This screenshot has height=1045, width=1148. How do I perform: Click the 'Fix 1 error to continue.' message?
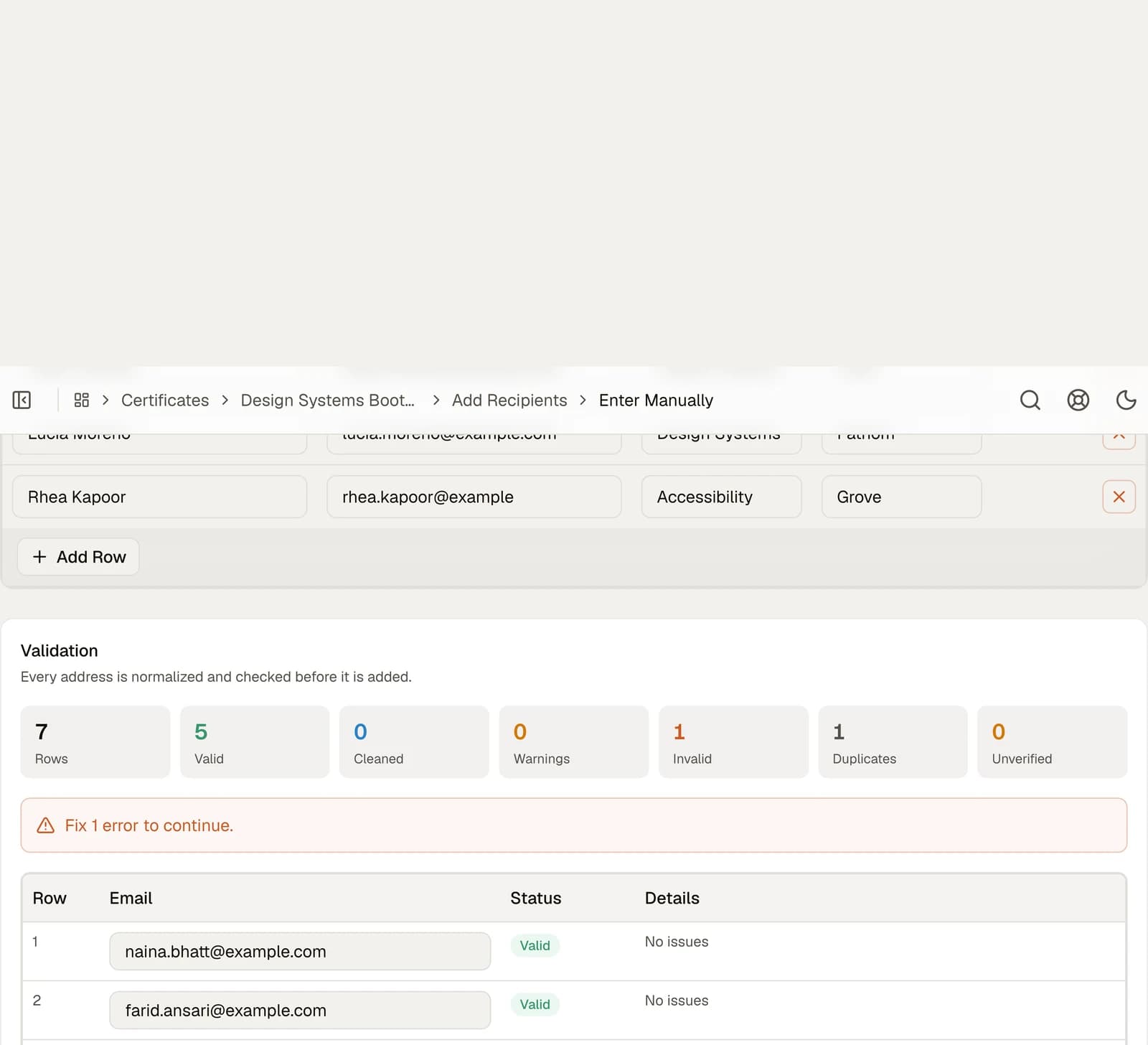[x=149, y=825]
